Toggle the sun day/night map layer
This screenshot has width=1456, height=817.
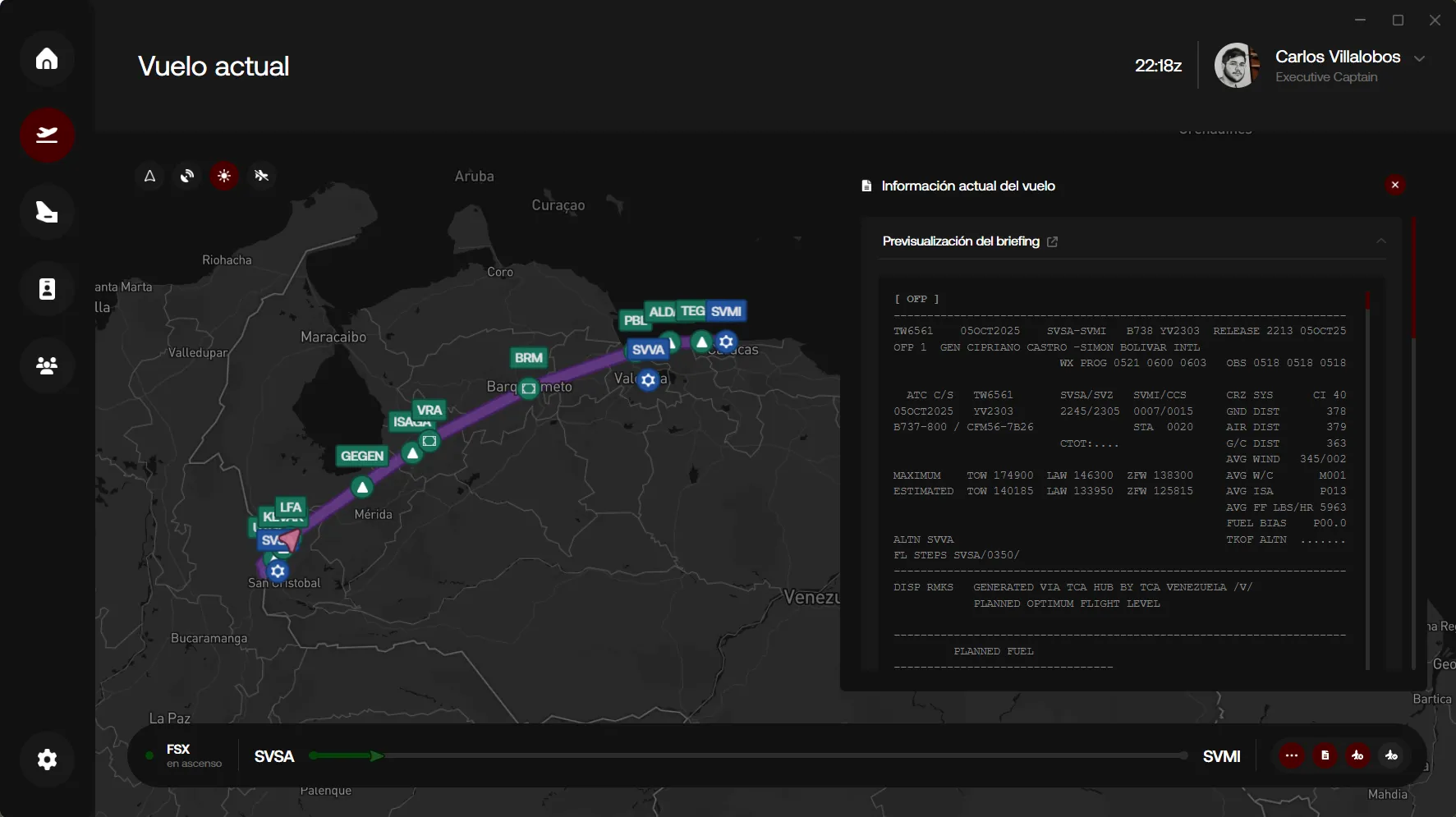point(224,176)
